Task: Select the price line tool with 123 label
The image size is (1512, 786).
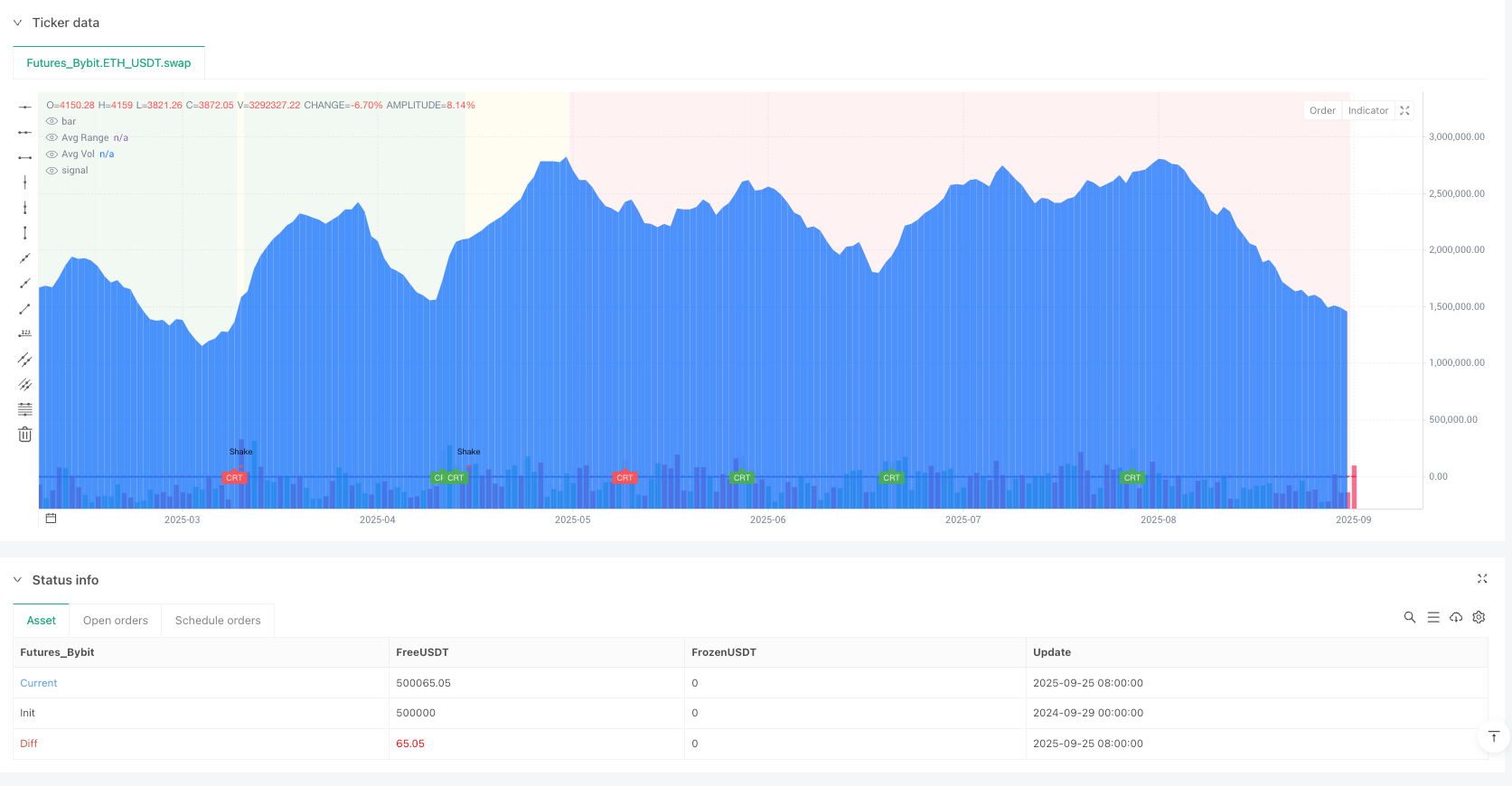Action: tap(24, 334)
